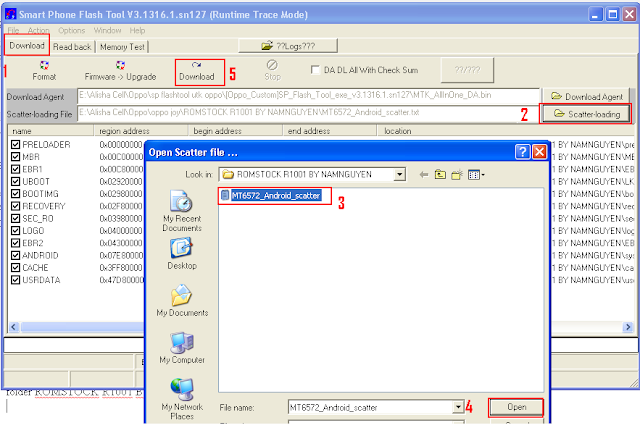Uncheck the LOGO partition

[16, 231]
